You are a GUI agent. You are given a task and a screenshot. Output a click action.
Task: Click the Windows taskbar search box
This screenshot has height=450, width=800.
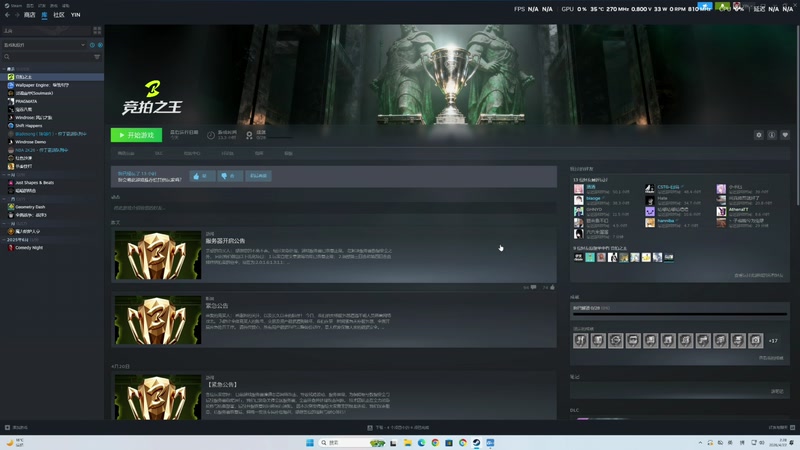[x=352, y=442]
